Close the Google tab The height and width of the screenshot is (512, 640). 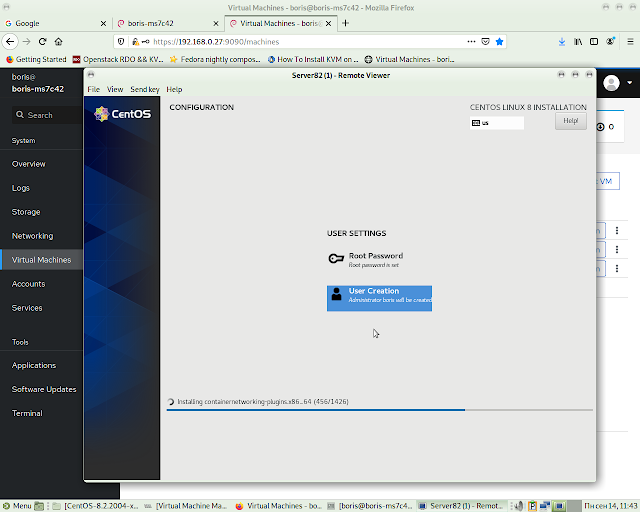tap(103, 24)
